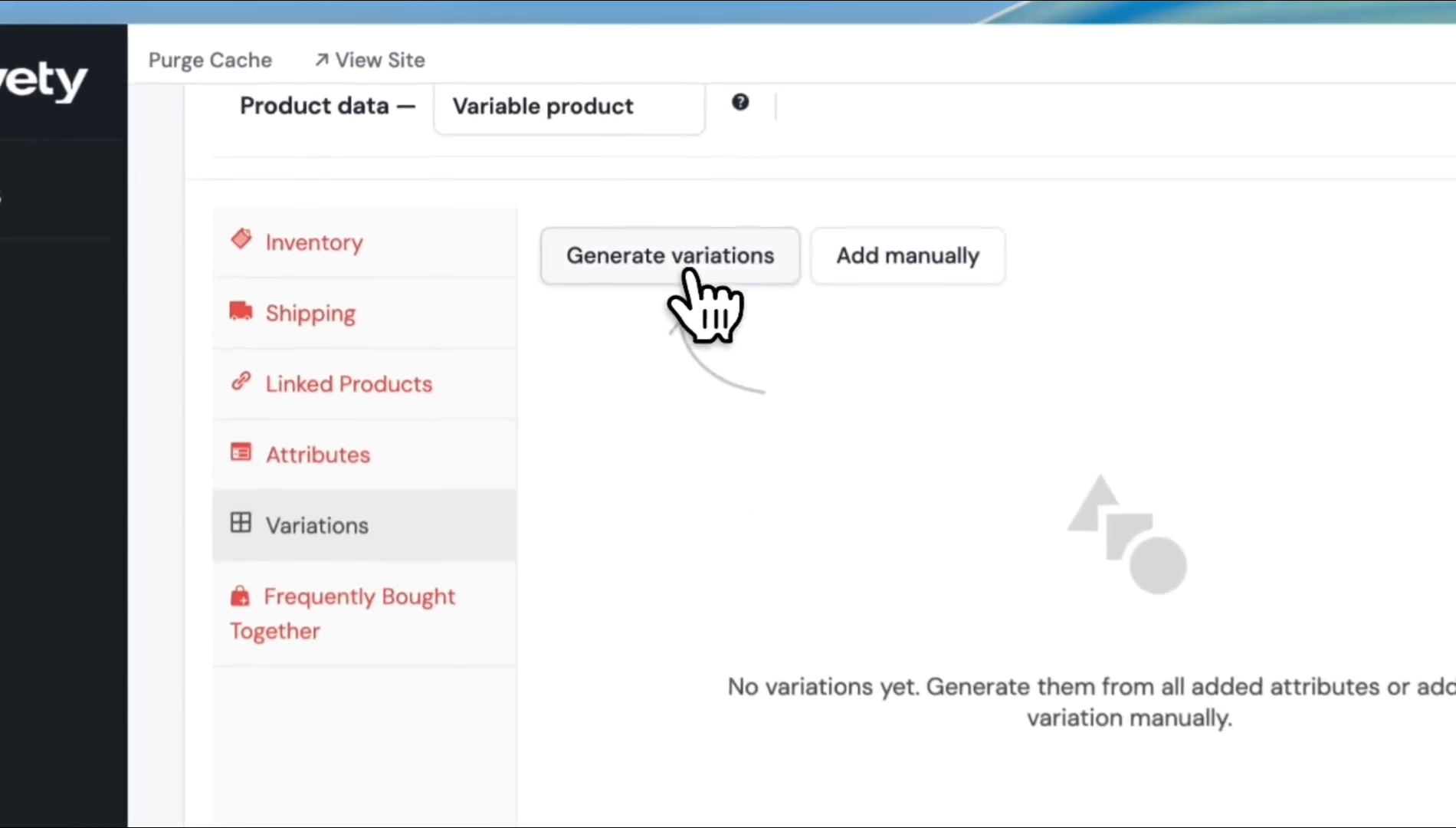The width and height of the screenshot is (1456, 828).
Task: Click the Frequently Bought Together bag icon
Action: tap(240, 596)
